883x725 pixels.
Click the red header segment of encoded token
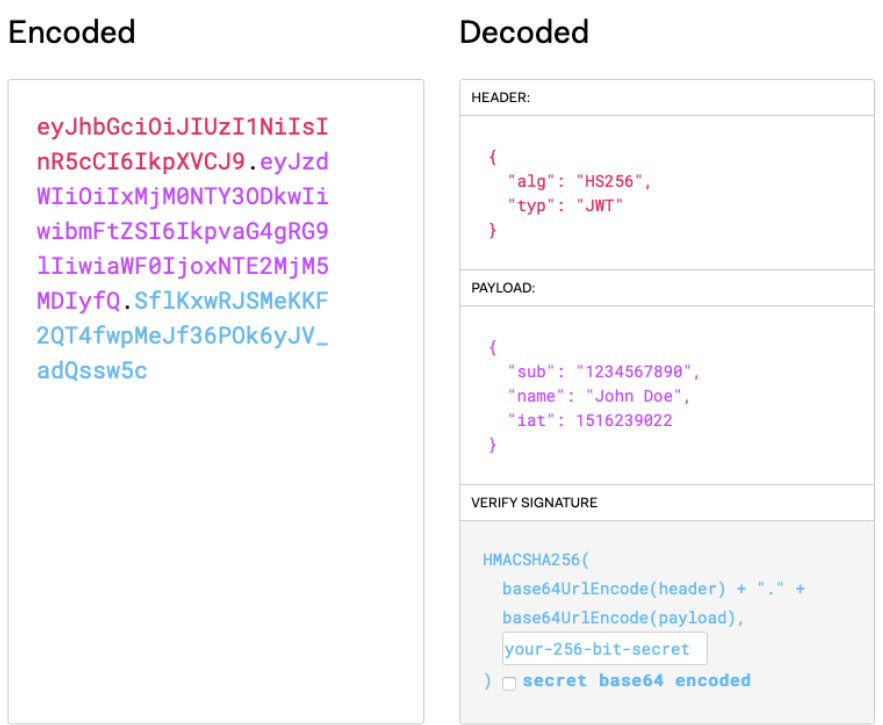tap(182, 128)
